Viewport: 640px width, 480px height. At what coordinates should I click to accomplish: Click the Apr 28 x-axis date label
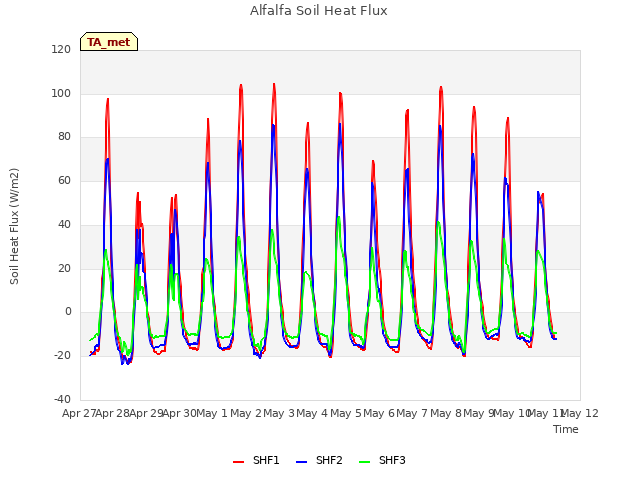(x=113, y=413)
